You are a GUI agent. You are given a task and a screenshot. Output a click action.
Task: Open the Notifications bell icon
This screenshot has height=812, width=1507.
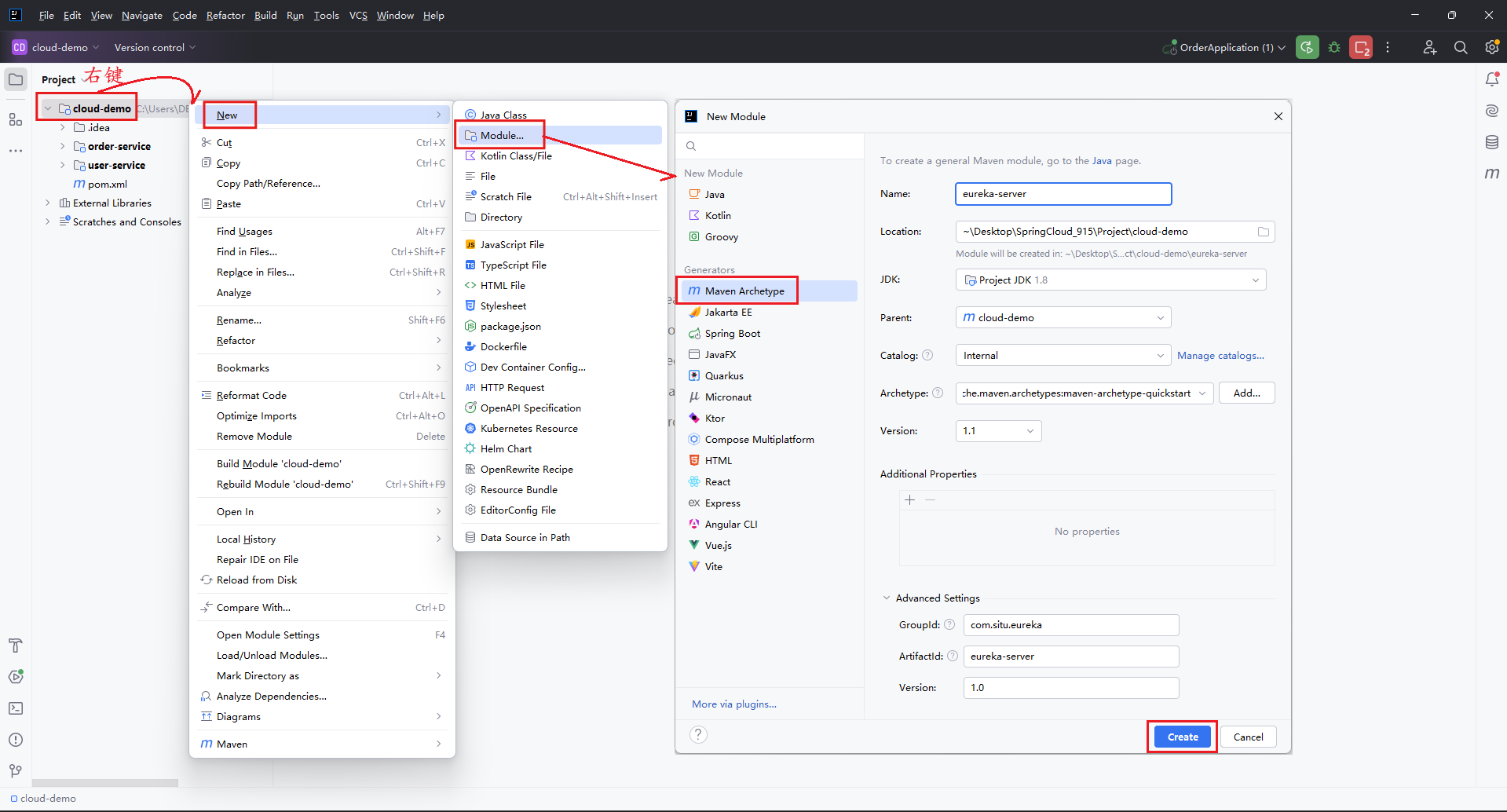tap(1492, 79)
